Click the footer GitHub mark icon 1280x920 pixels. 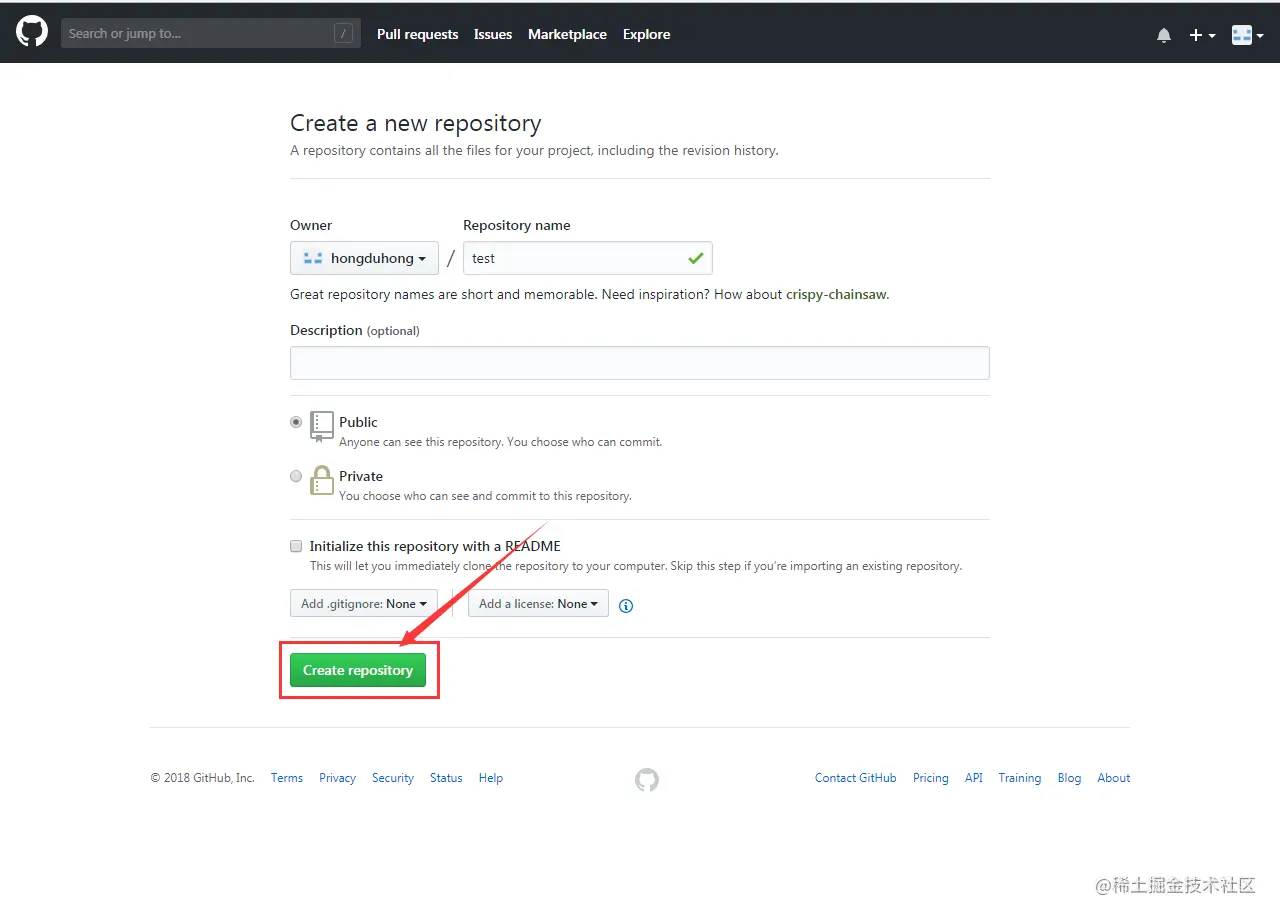pyautogui.click(x=647, y=780)
